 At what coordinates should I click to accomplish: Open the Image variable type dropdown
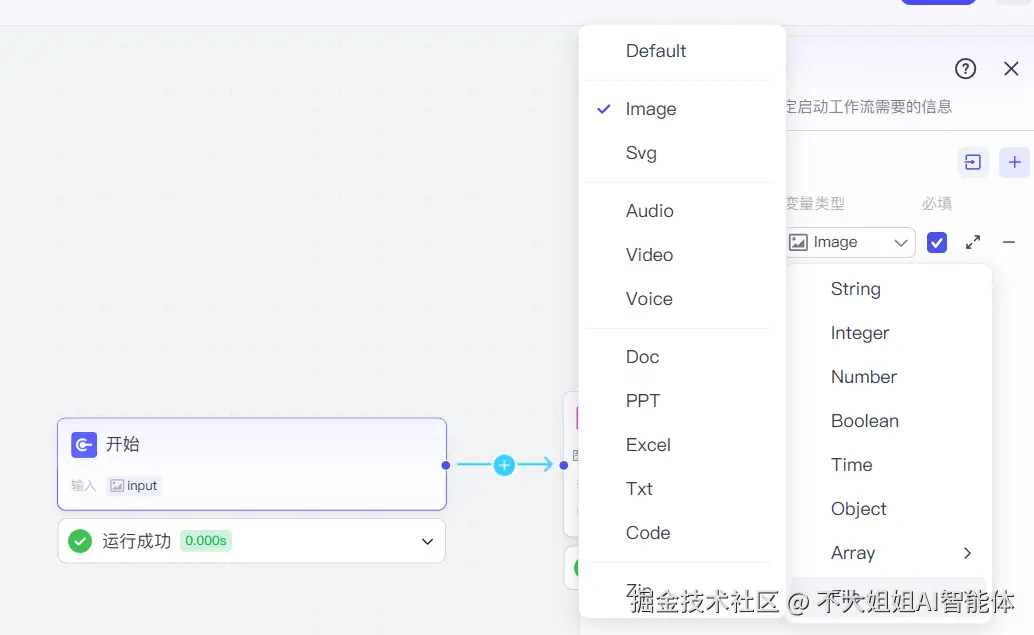click(850, 242)
